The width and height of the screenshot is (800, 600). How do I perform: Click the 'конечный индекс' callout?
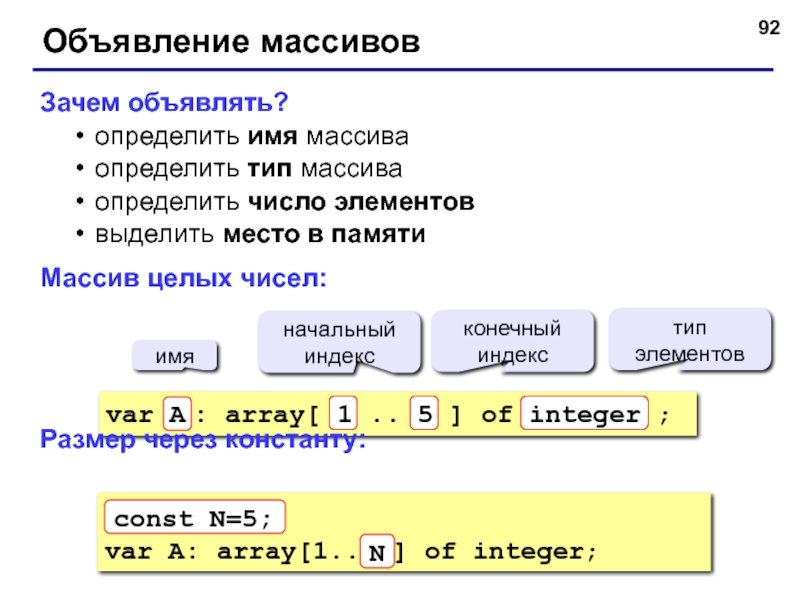tap(512, 341)
